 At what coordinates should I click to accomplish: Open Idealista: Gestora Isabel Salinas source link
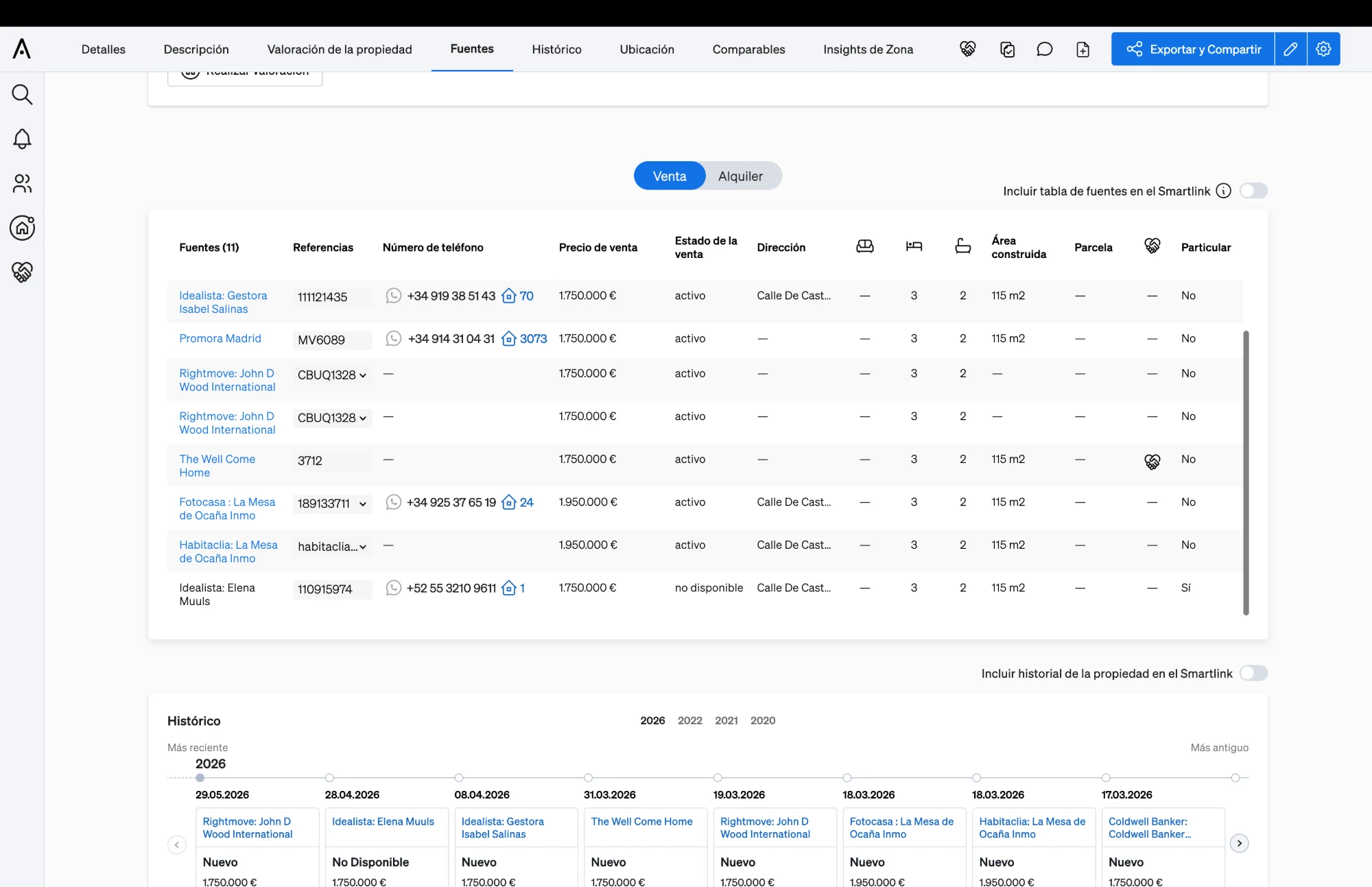[223, 302]
